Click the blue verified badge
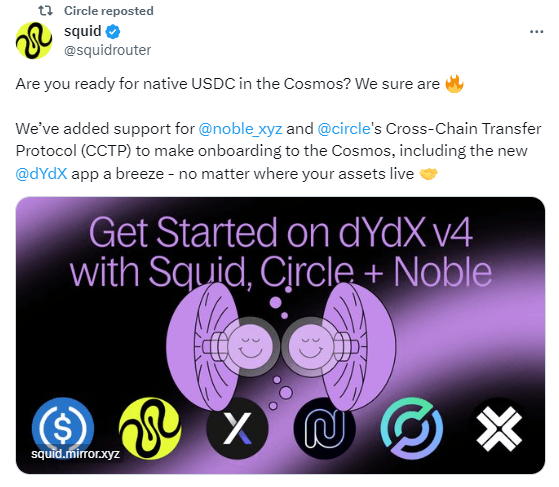The height and width of the screenshot is (487, 559). point(113,32)
